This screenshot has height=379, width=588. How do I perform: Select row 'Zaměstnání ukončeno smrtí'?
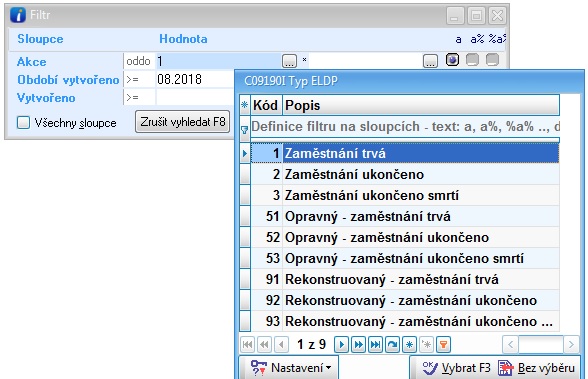[x=405, y=195]
